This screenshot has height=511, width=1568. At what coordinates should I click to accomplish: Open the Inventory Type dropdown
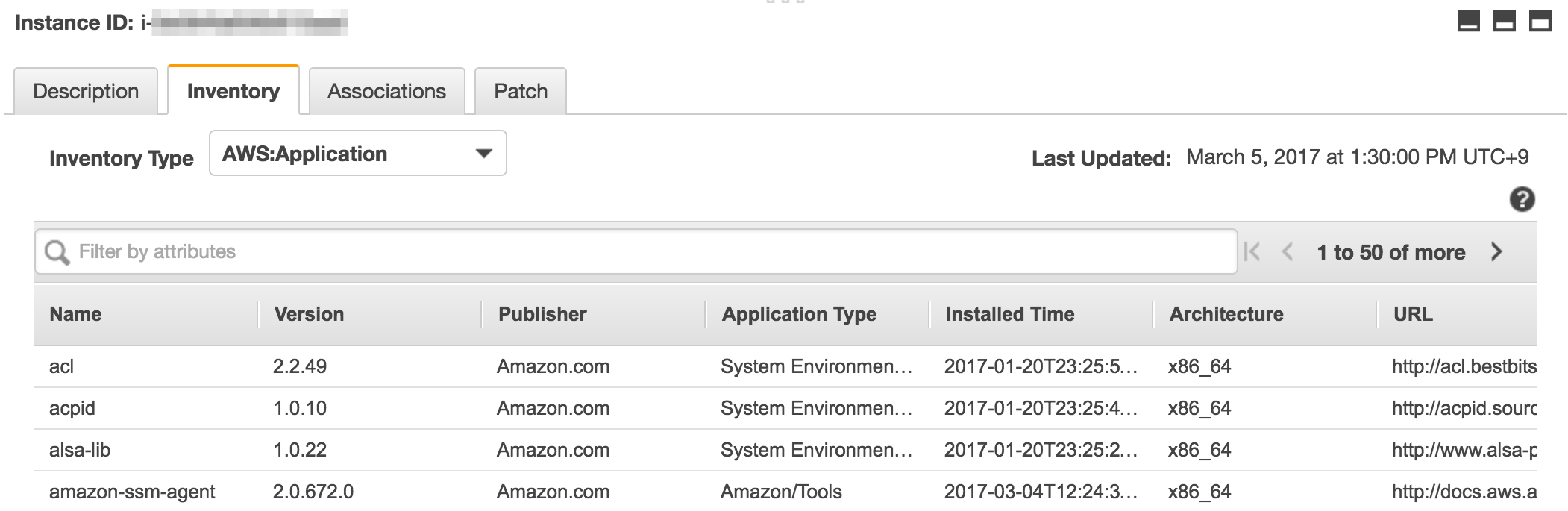[358, 154]
